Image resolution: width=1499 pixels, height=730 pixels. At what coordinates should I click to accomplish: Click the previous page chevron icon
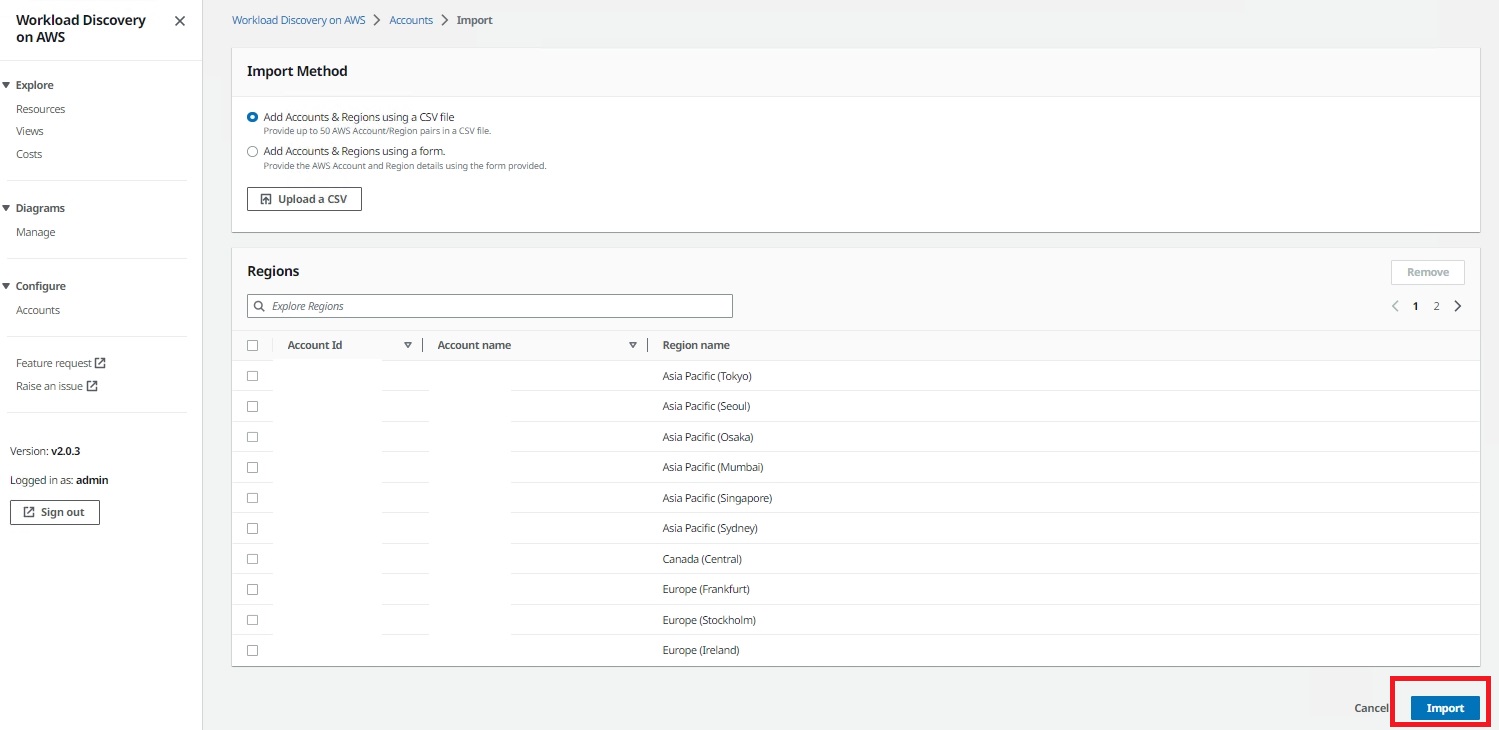coord(1395,305)
